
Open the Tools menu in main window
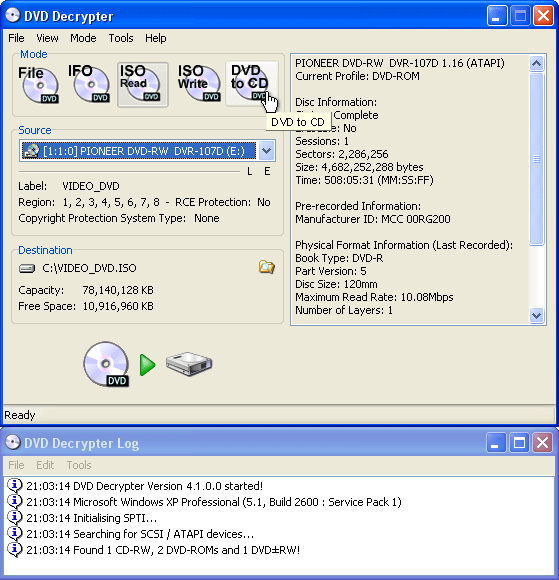point(121,38)
